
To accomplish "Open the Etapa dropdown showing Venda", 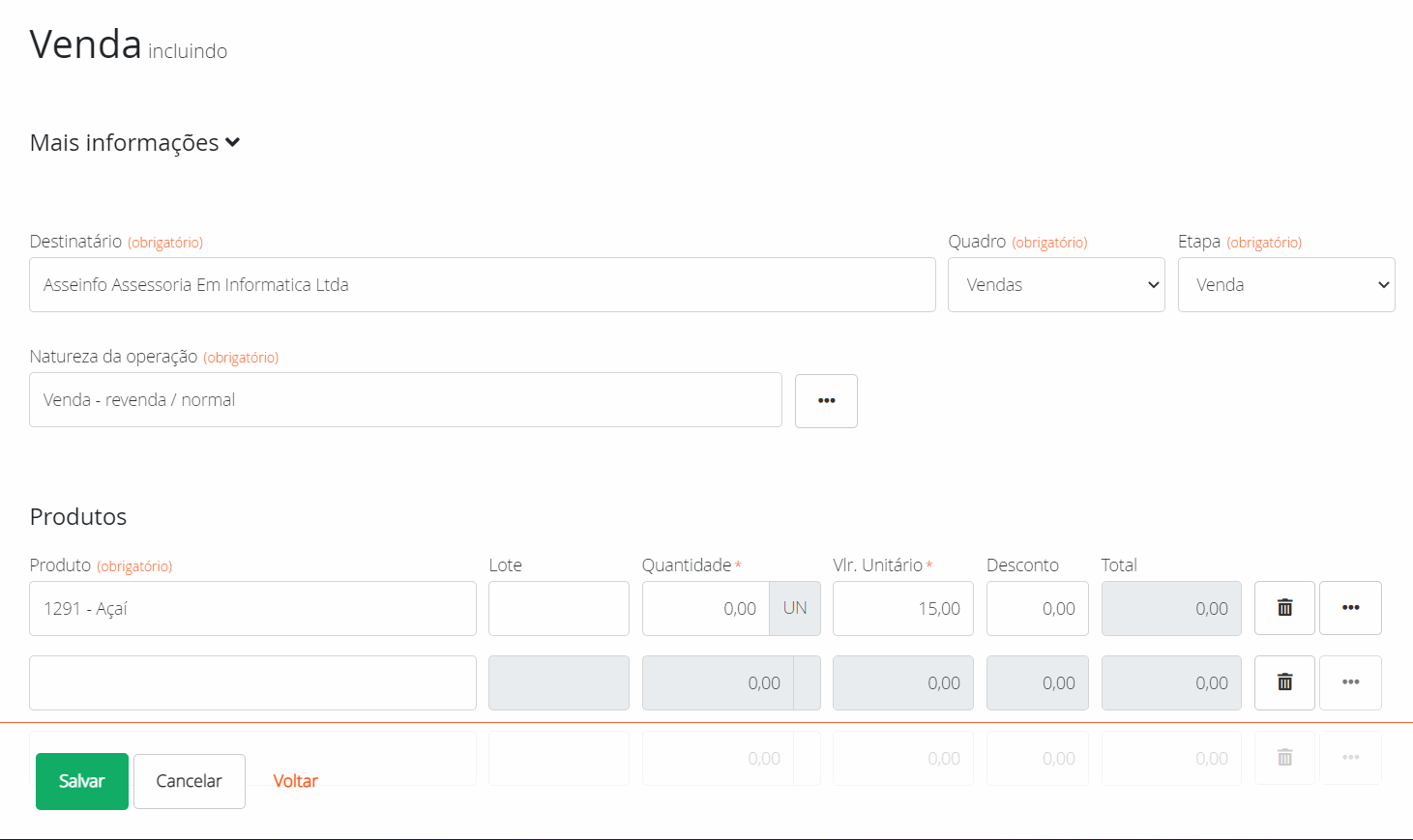I will [1286, 284].
